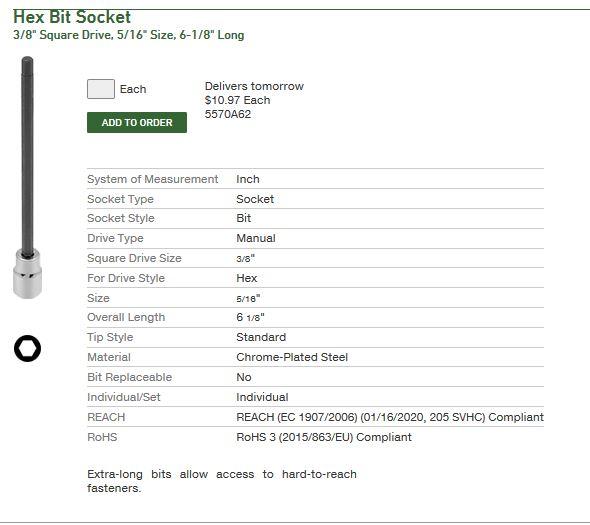The width and height of the screenshot is (590, 525).
Task: Click the Chrome-Plated Steel material value
Action: (x=292, y=357)
